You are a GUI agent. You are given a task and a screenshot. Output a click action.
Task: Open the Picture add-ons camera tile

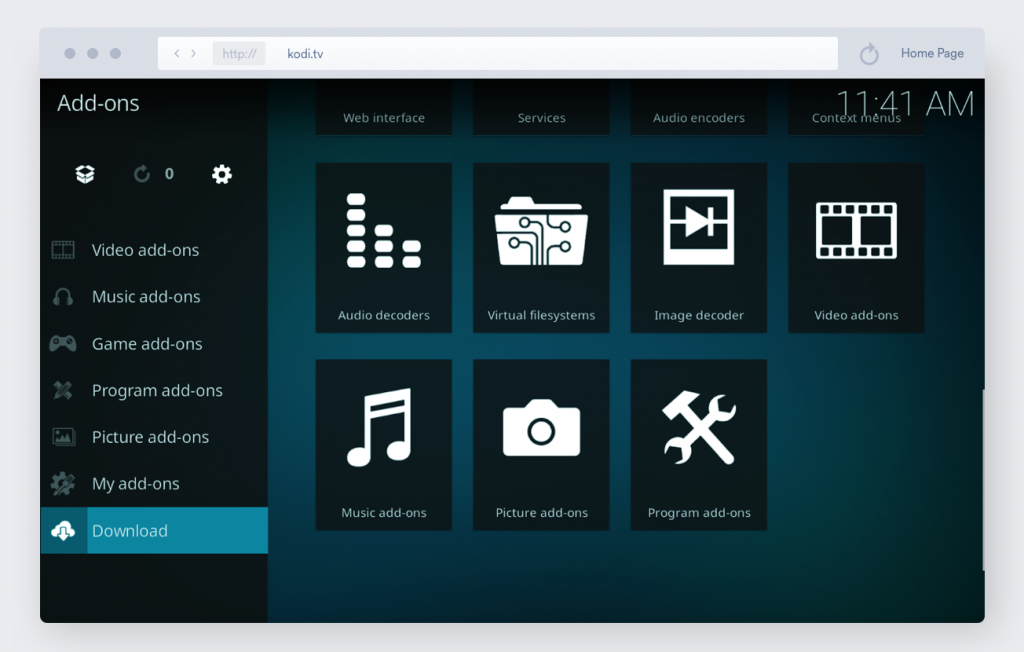[x=541, y=445]
